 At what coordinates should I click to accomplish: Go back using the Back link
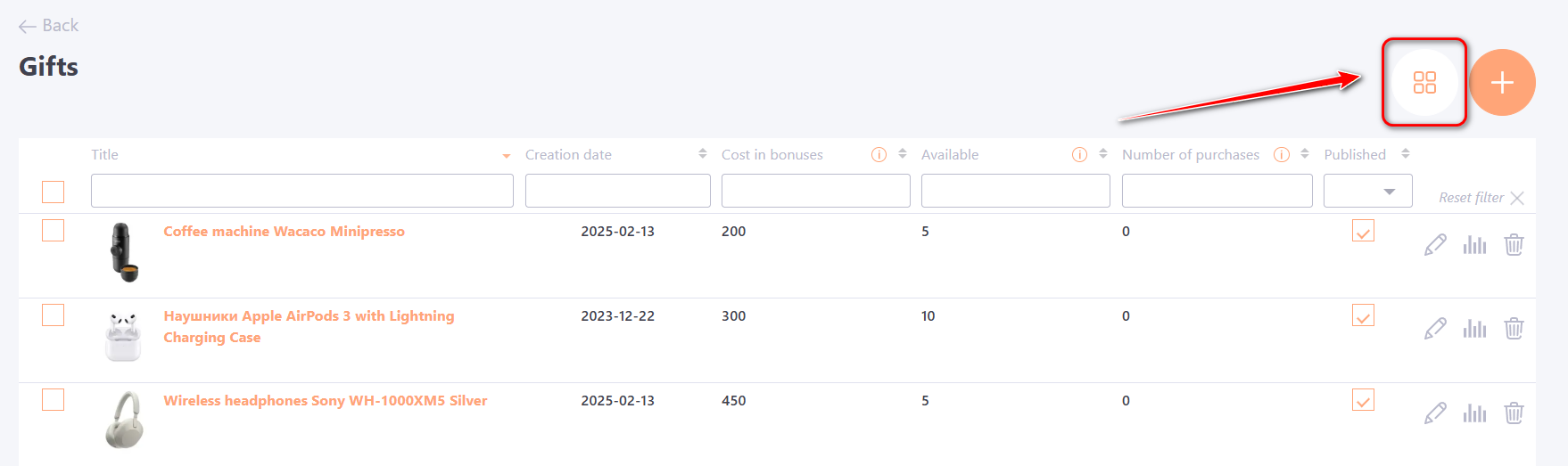49,26
